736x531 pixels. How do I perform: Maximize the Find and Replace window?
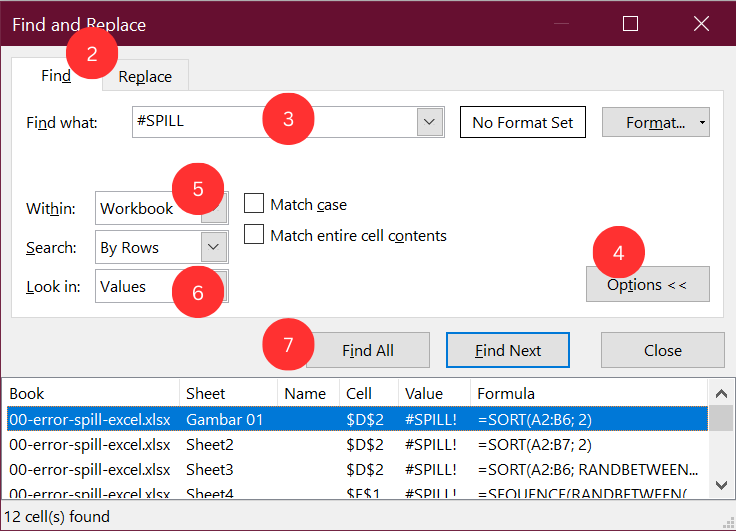(x=630, y=23)
